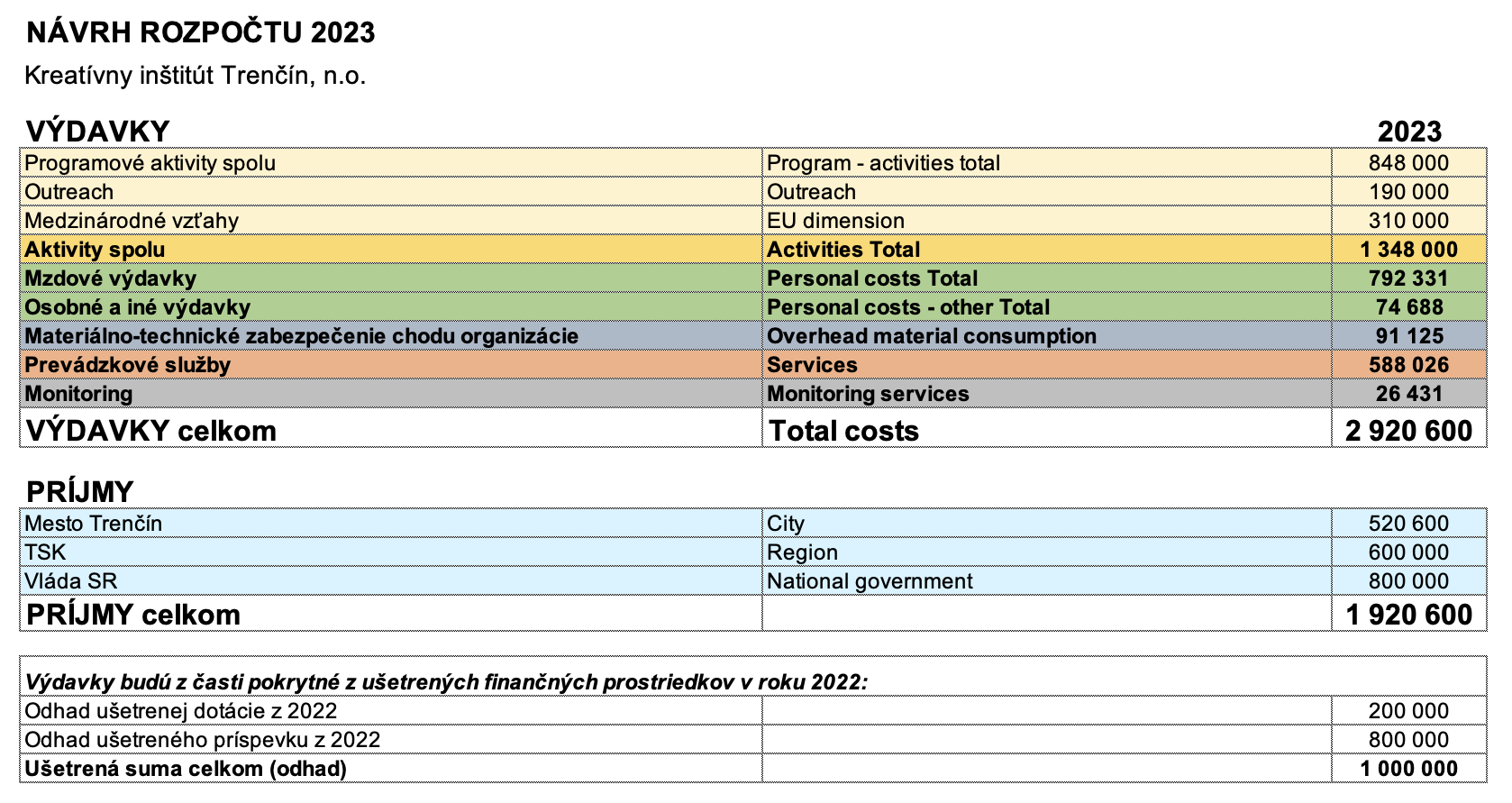Select cell 'Mzdové výdavky'
This screenshot has height=803, width=1512.
(391, 278)
